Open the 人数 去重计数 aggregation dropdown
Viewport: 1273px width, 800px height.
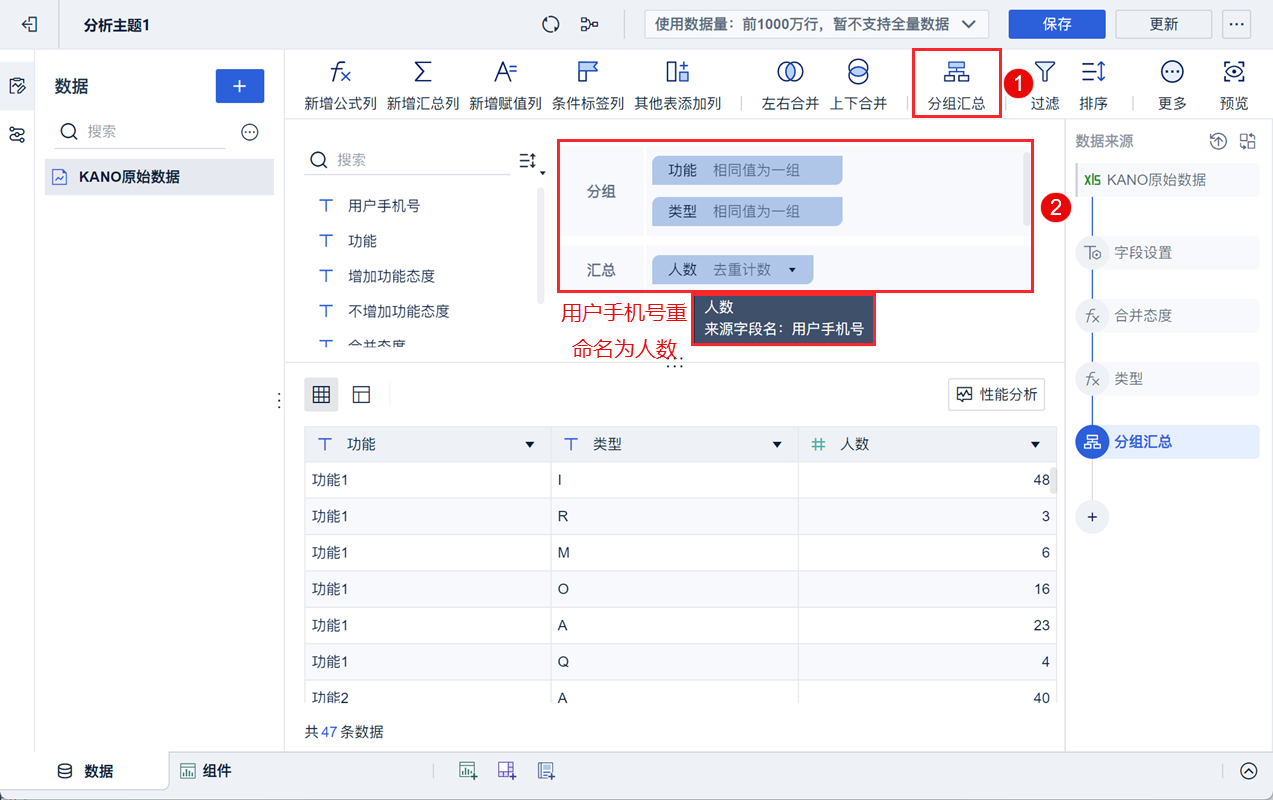(792, 269)
